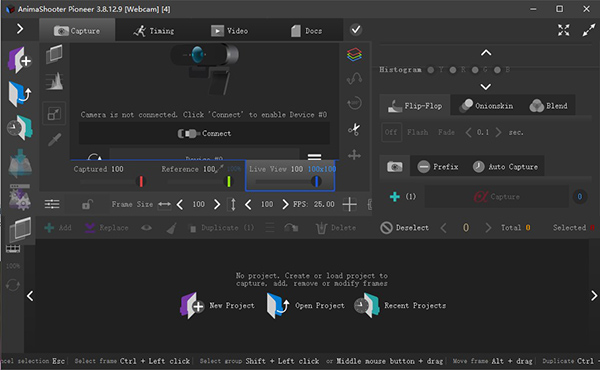Open the hamburger menu near Device
The image size is (600, 370).
[x=315, y=157]
